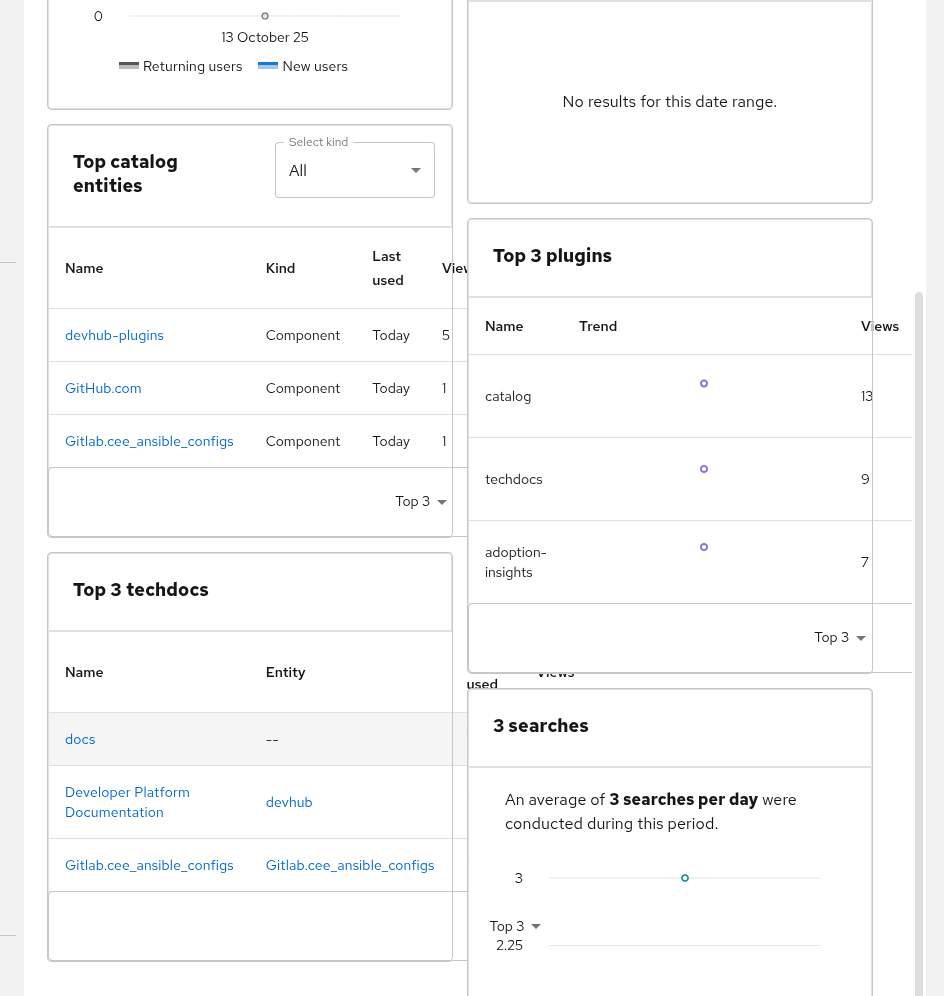Open Gitlab.cee_ansible_configs in Top catalog entities
The width and height of the screenshot is (944, 996).
(149, 442)
